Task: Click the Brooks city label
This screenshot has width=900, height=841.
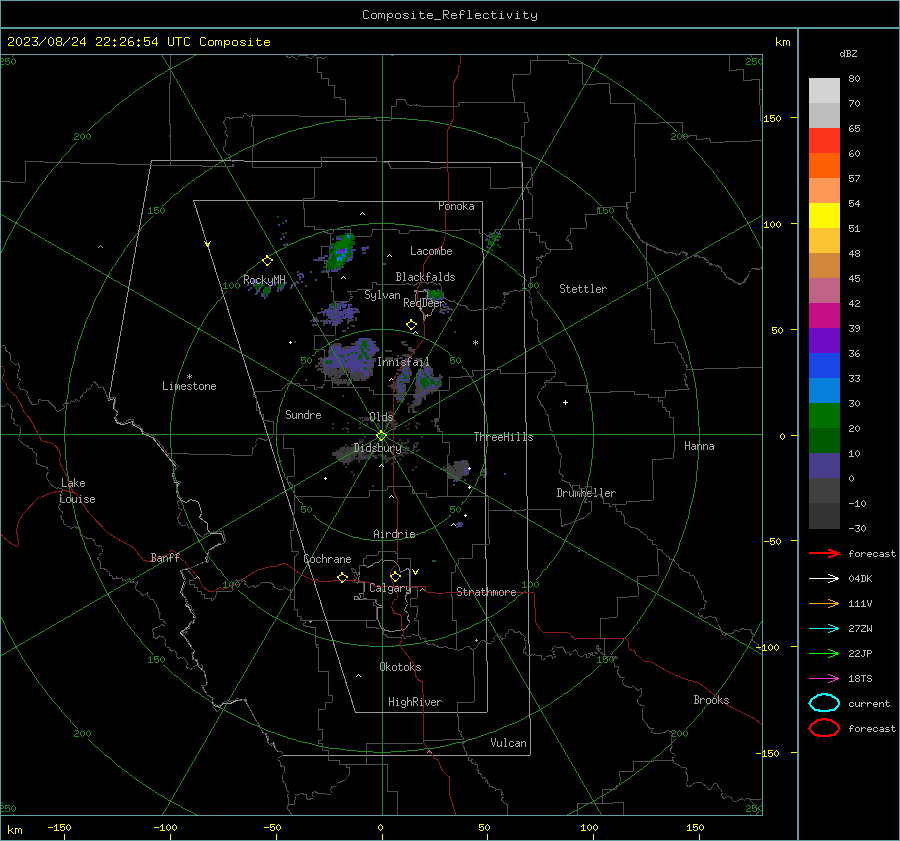Action: pyautogui.click(x=711, y=700)
